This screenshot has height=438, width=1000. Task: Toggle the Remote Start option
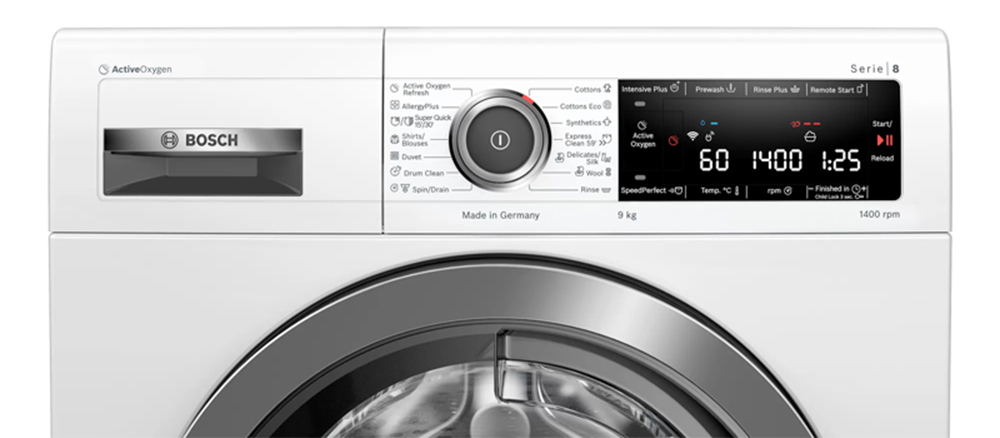coord(837,89)
